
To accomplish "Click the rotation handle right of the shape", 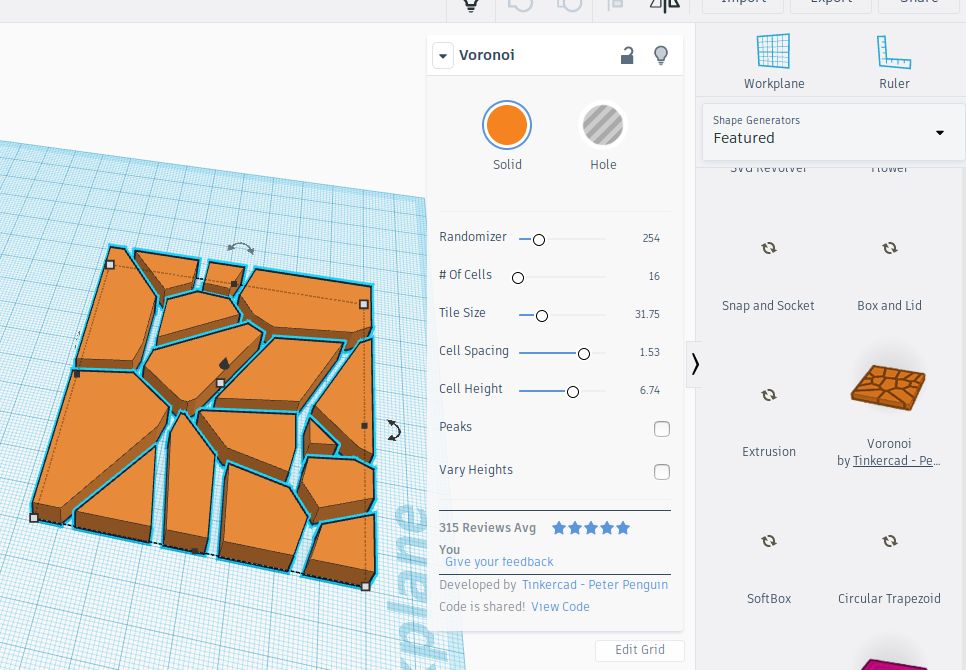I will tap(394, 430).
